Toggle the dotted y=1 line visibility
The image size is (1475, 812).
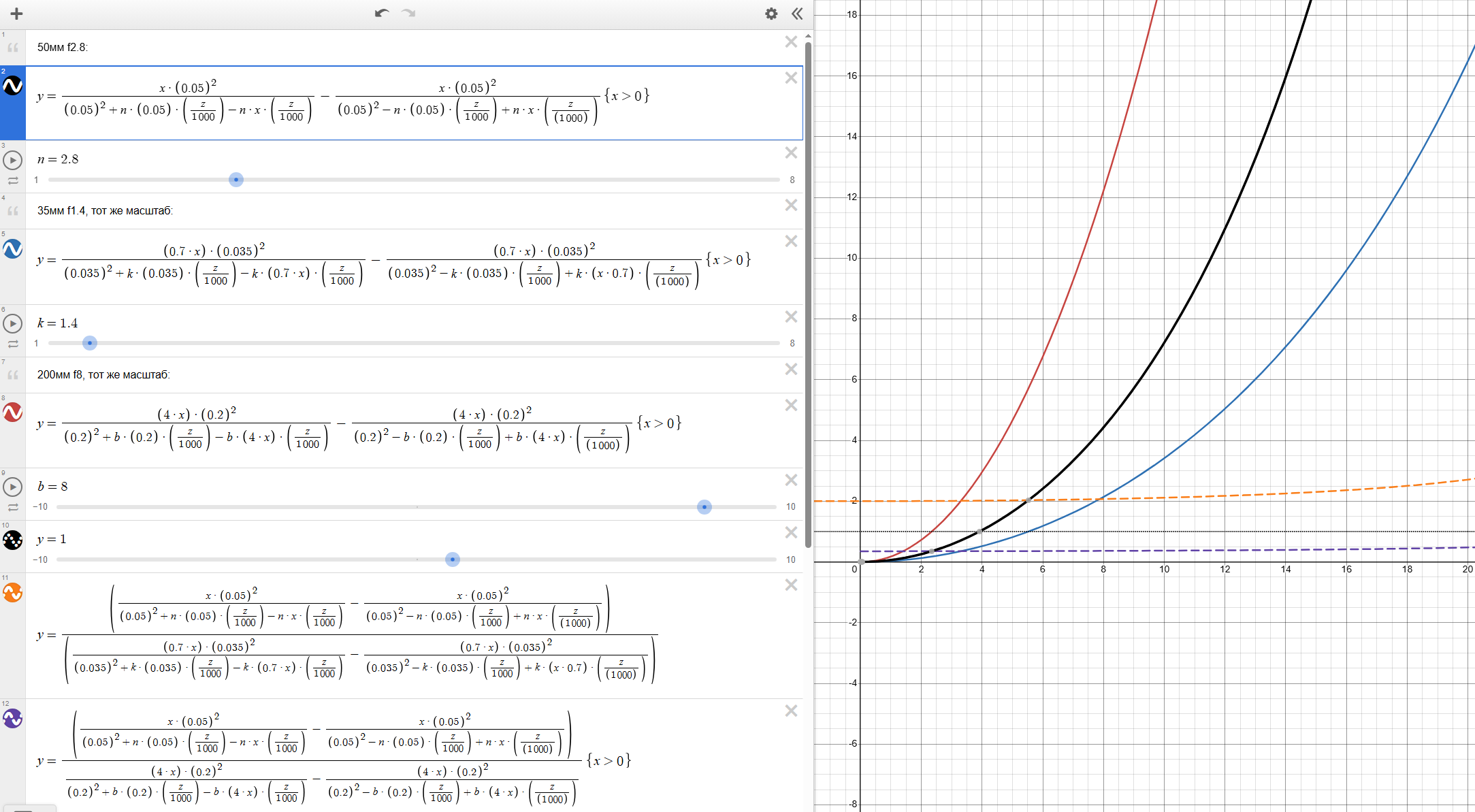tap(13, 540)
